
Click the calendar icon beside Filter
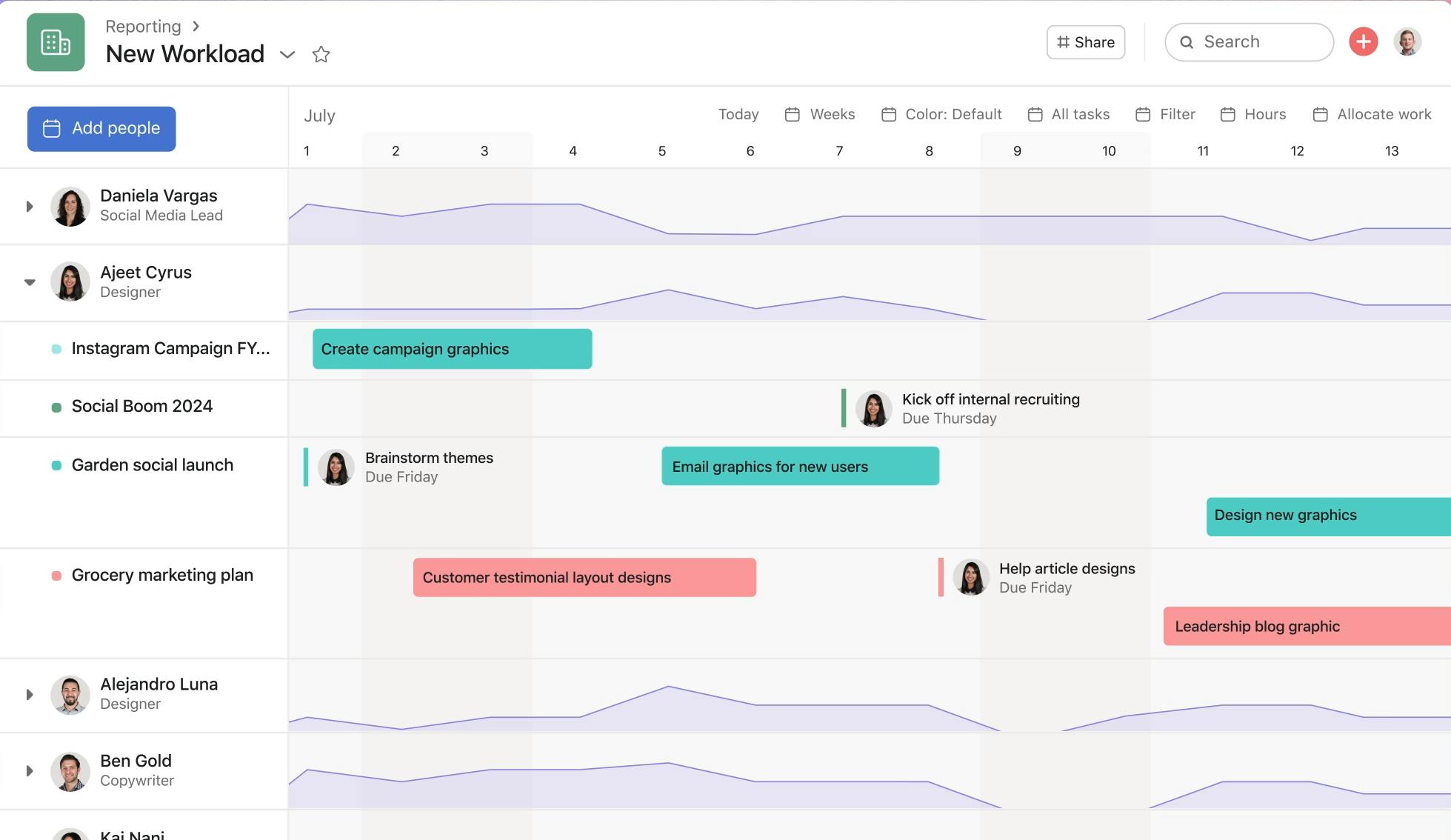pyautogui.click(x=1141, y=114)
